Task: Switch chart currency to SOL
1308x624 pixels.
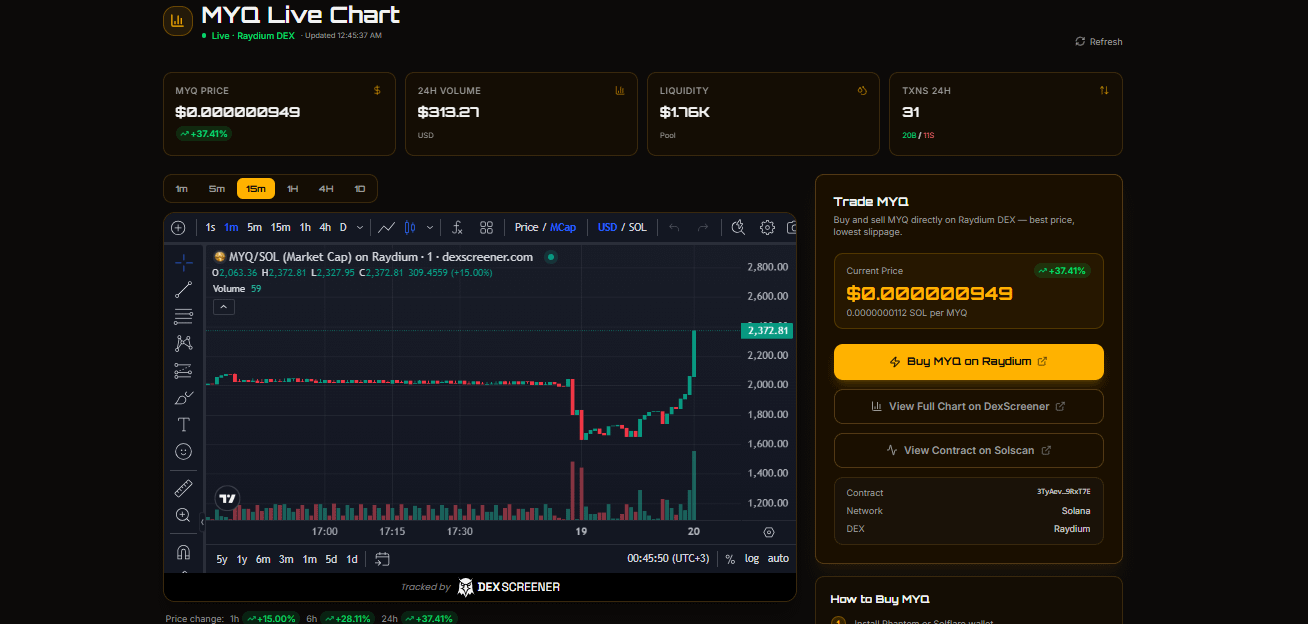Action: pos(637,227)
